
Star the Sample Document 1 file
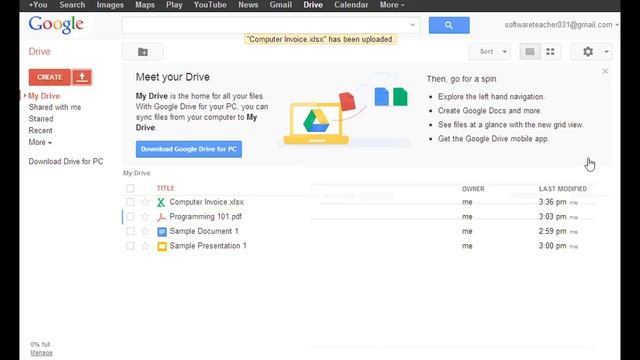point(145,231)
